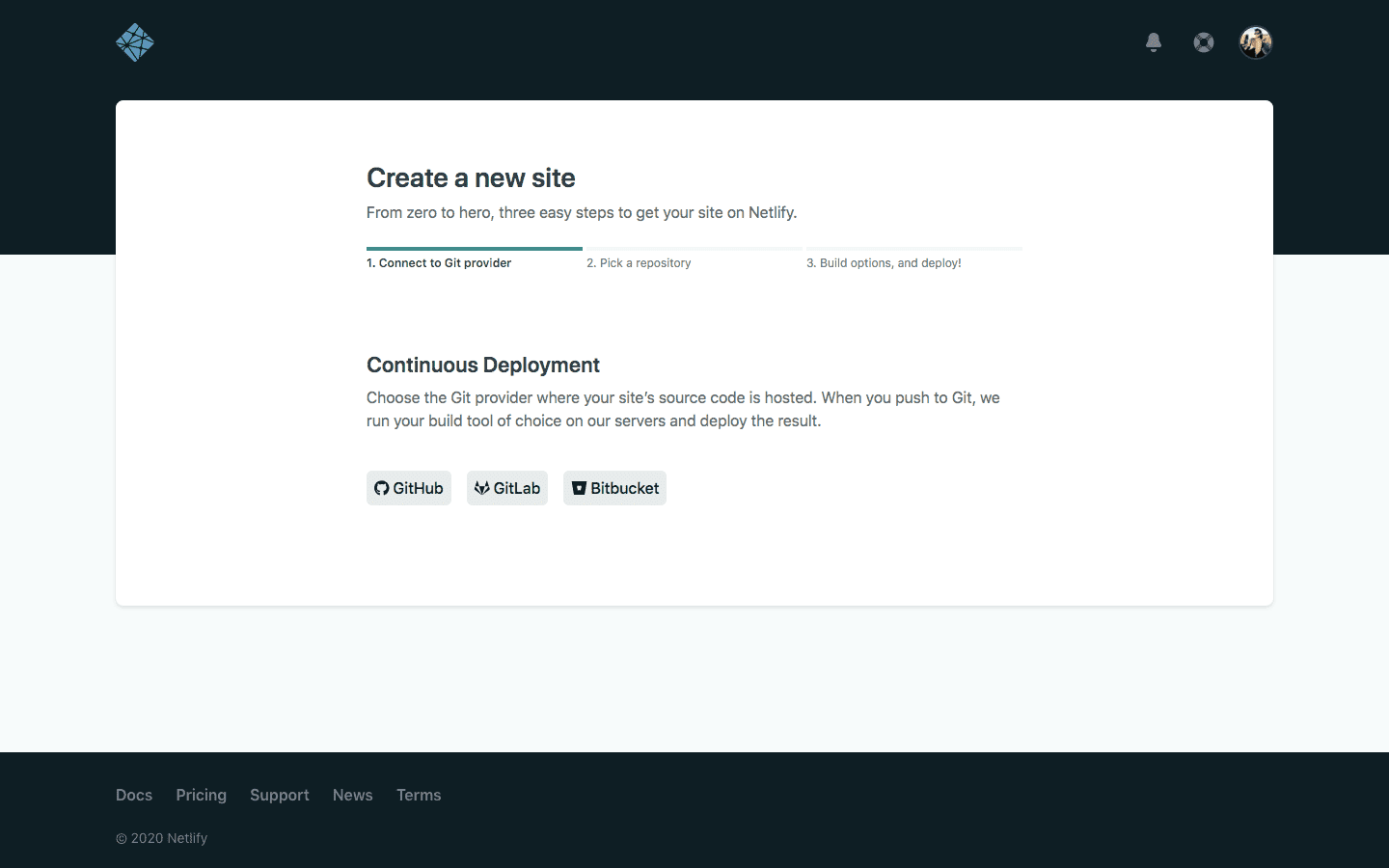1389x868 pixels.
Task: Open the notifications bell
Action: 1154,42
